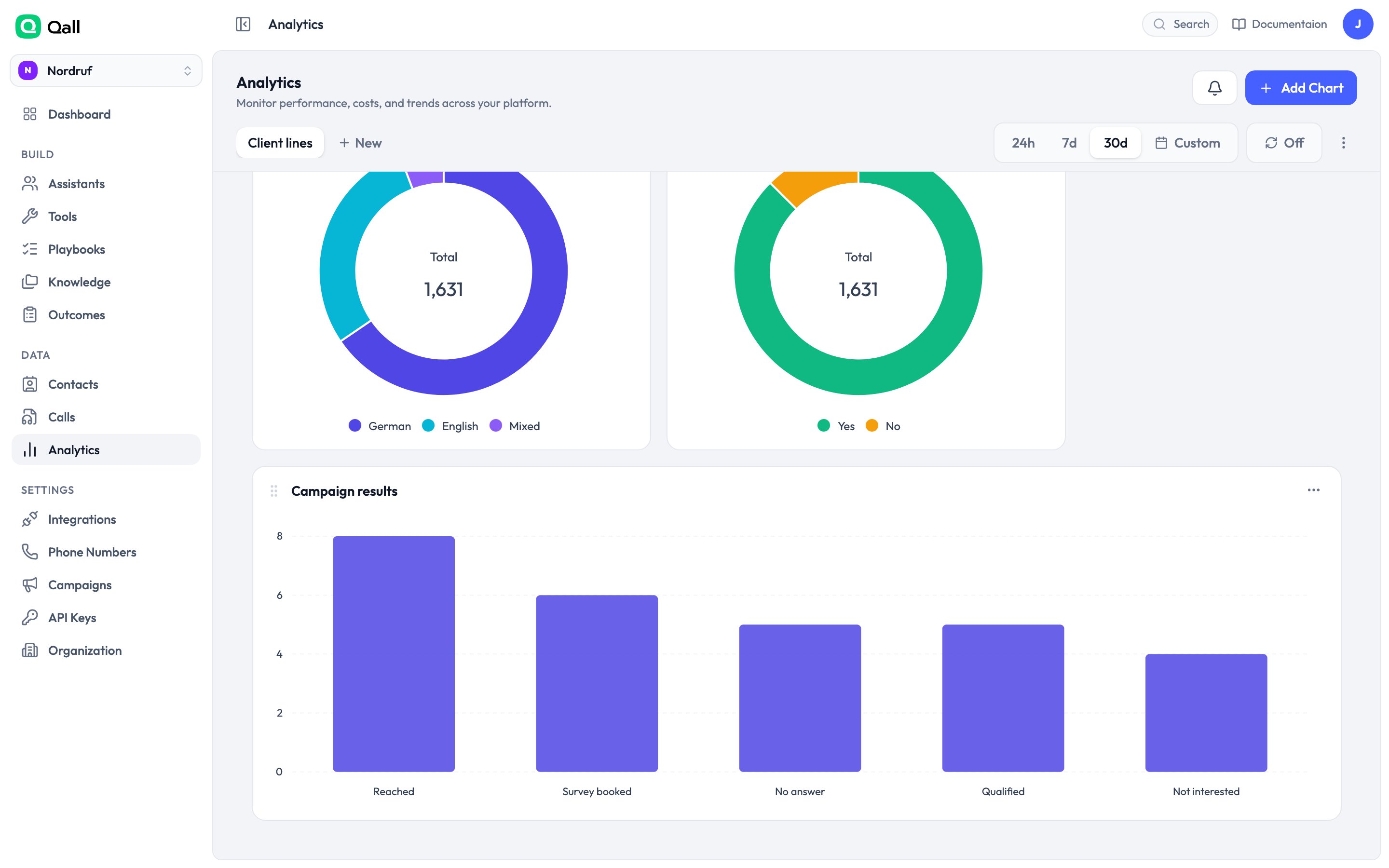This screenshot has height=868, width=1389.
Task: Switch to the Client lines tab
Action: 280,143
